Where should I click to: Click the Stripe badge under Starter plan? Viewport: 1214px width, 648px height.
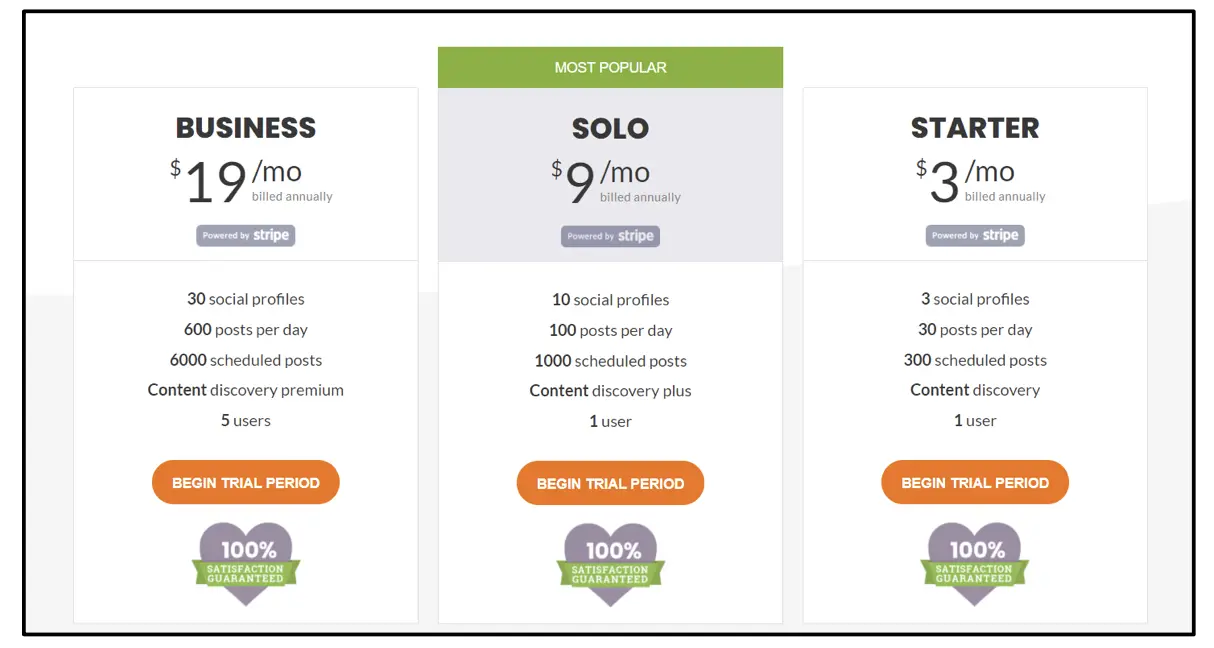pos(975,236)
